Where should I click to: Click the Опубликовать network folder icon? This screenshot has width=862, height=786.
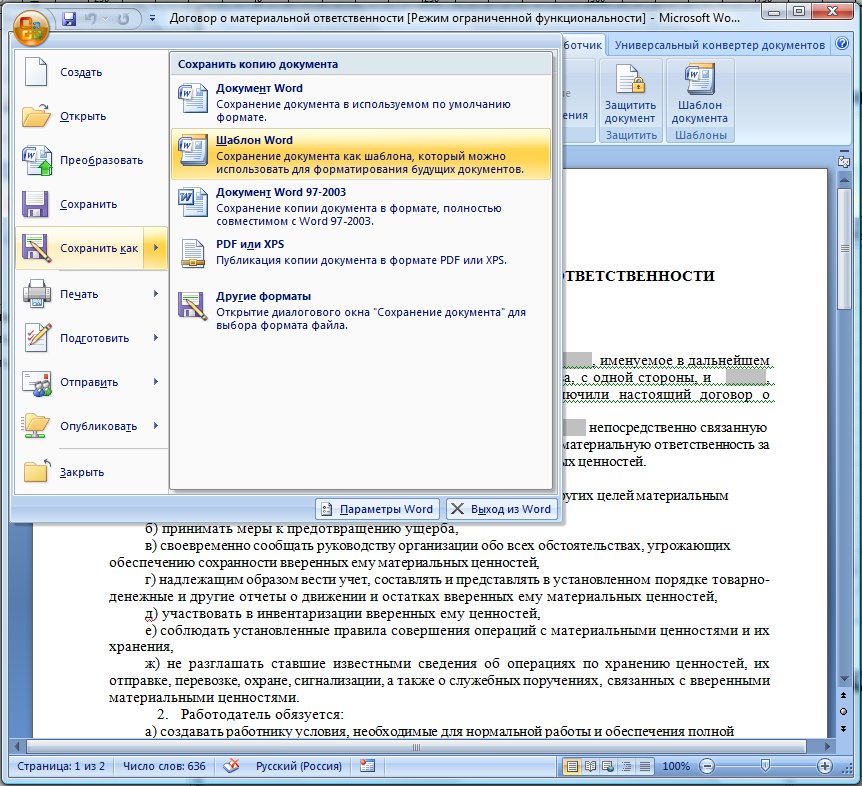tap(37, 426)
